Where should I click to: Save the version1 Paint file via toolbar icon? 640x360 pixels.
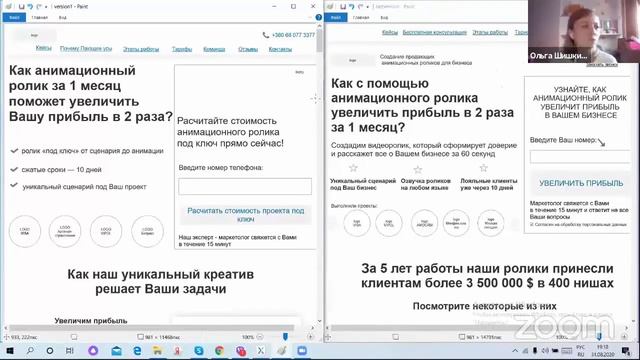click(21, 7)
